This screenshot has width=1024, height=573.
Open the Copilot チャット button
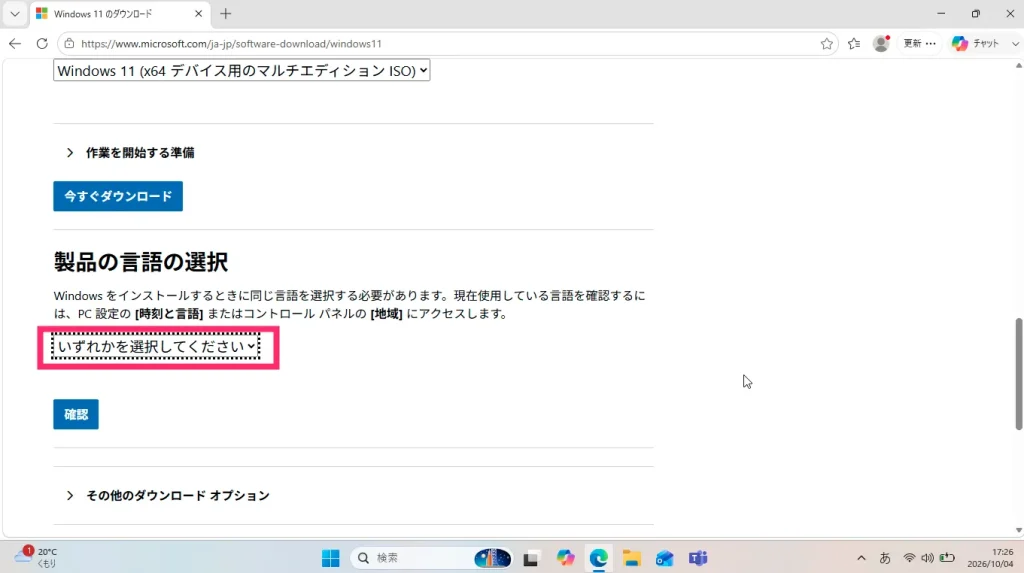(975, 44)
